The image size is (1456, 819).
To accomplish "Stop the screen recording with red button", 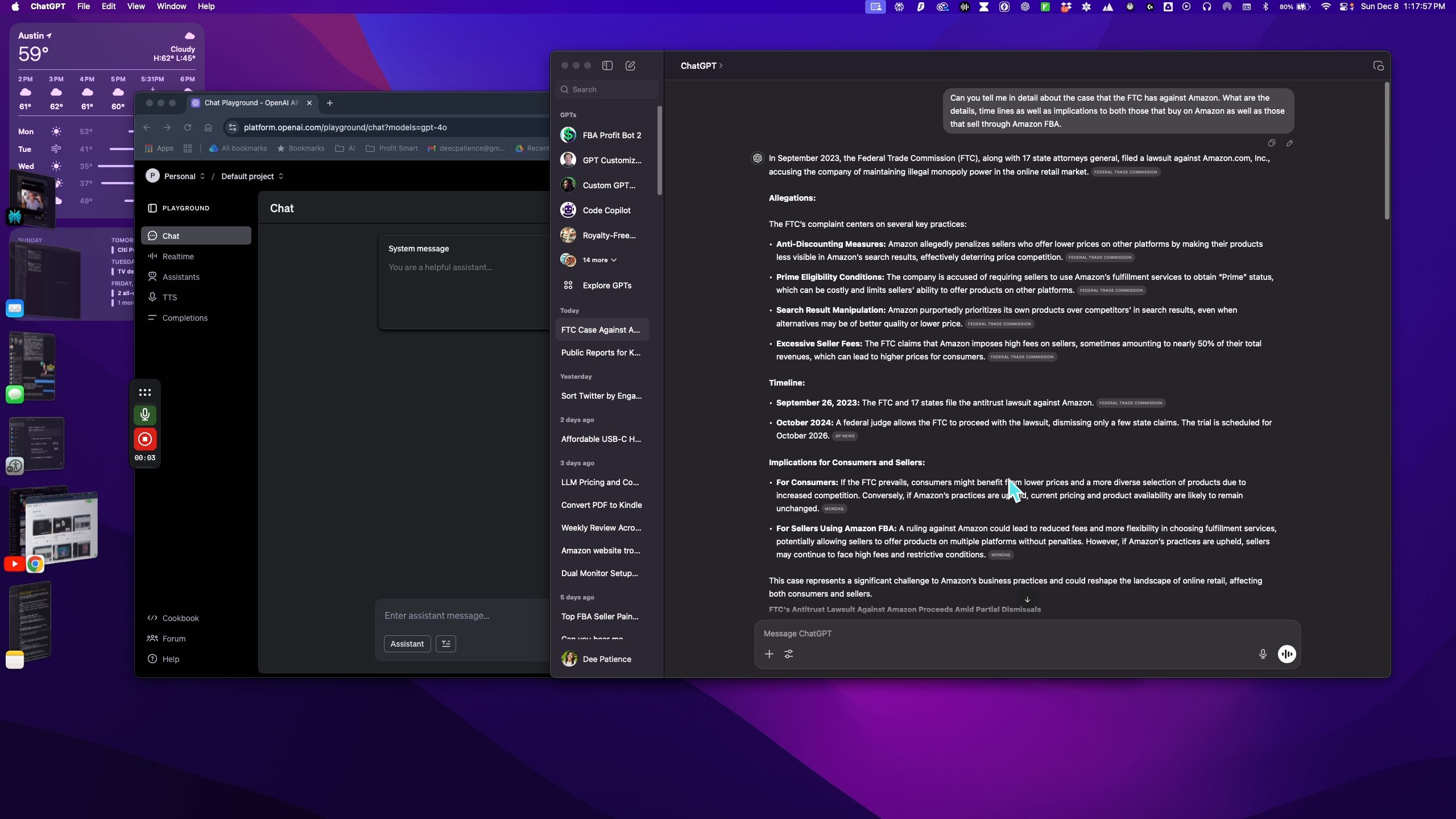I will coord(145,439).
